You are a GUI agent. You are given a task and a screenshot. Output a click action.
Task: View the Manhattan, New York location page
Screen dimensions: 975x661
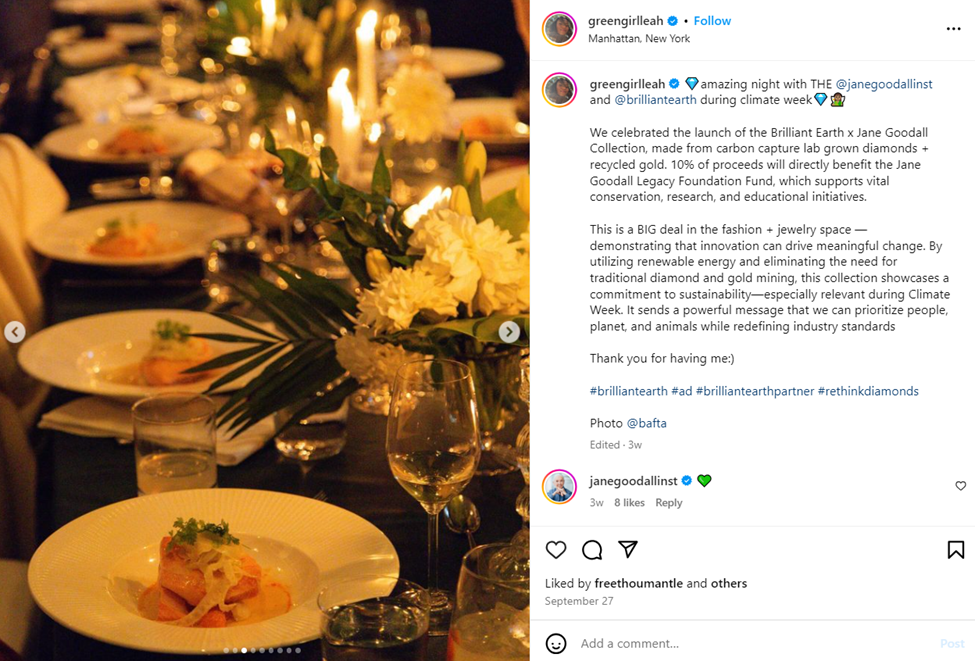click(x=639, y=39)
